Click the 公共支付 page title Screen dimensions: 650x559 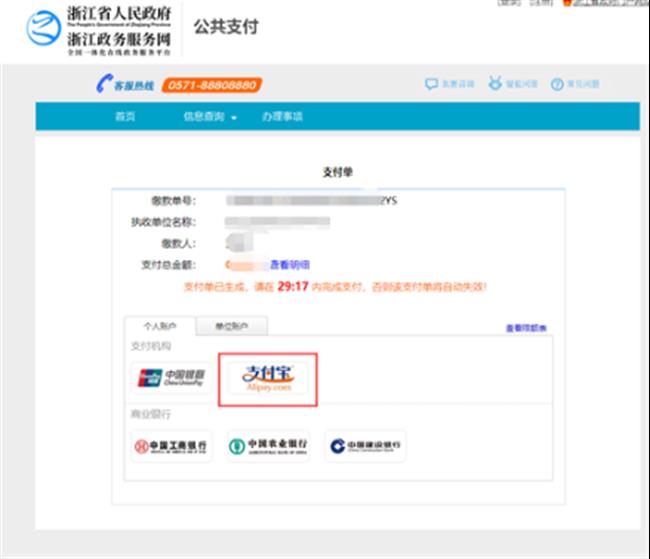point(225,27)
